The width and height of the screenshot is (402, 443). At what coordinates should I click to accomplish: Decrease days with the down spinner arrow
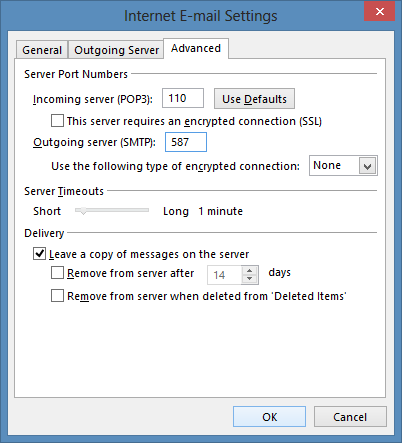[250, 279]
